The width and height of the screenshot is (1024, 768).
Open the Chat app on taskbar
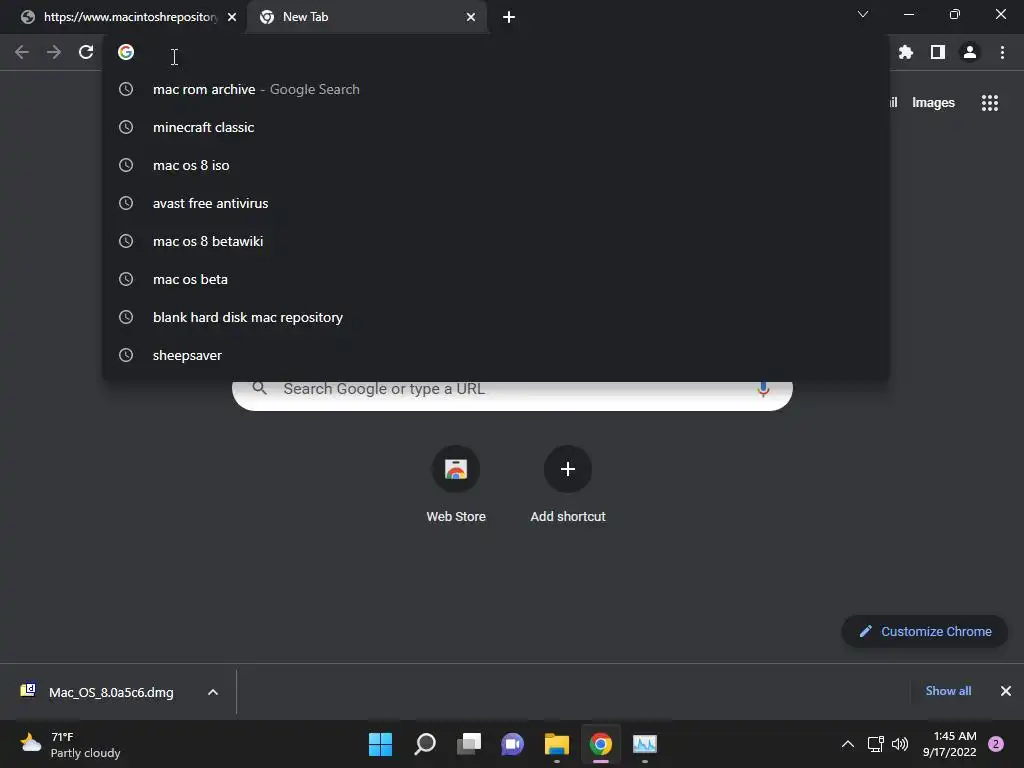point(513,744)
